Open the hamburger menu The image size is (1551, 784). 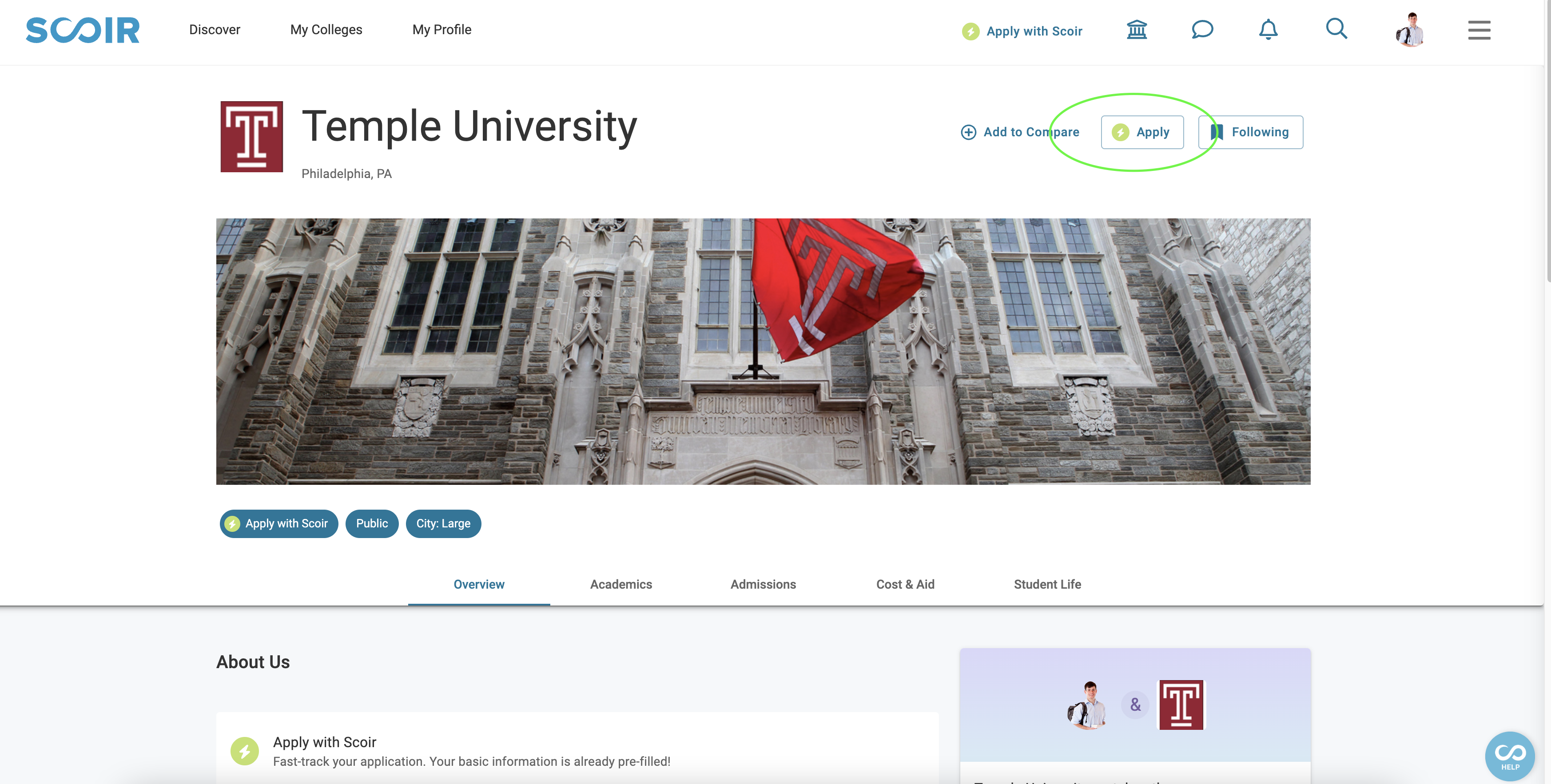tap(1479, 29)
